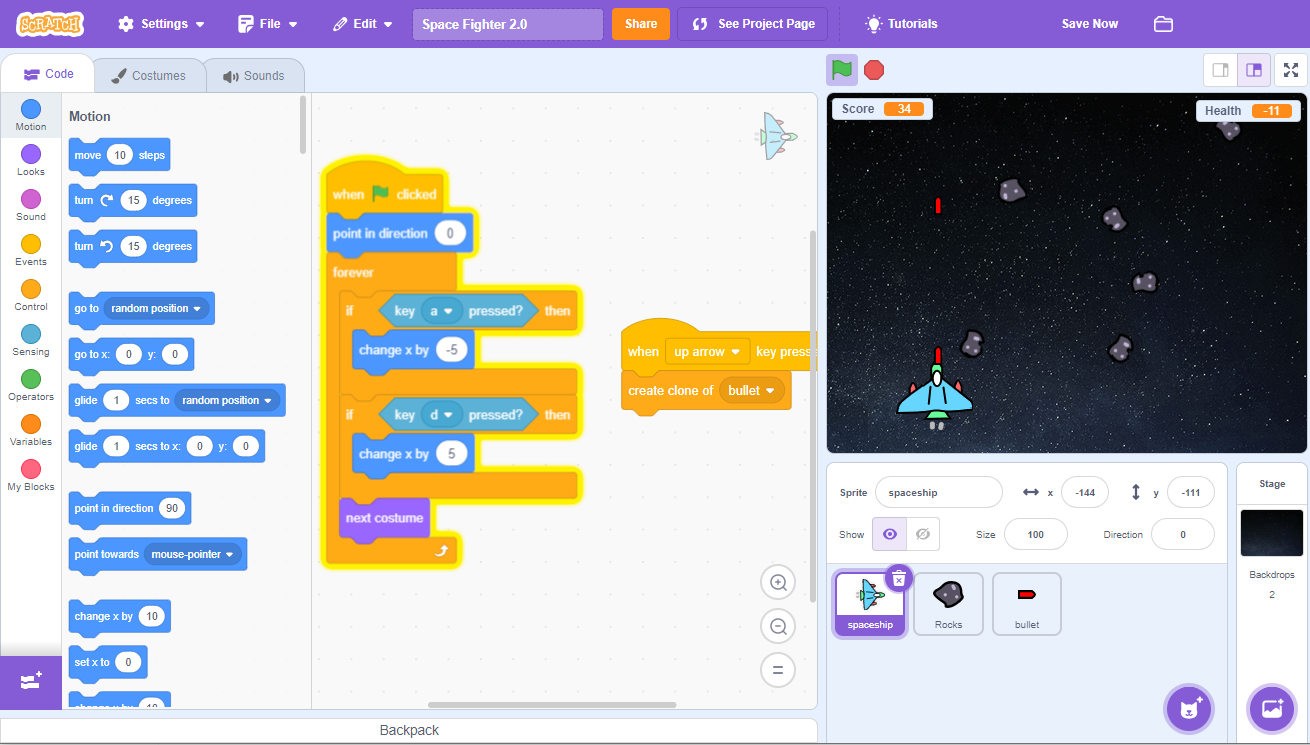The height and width of the screenshot is (745, 1310).
Task: Click Save Now
Action: (x=1090, y=24)
